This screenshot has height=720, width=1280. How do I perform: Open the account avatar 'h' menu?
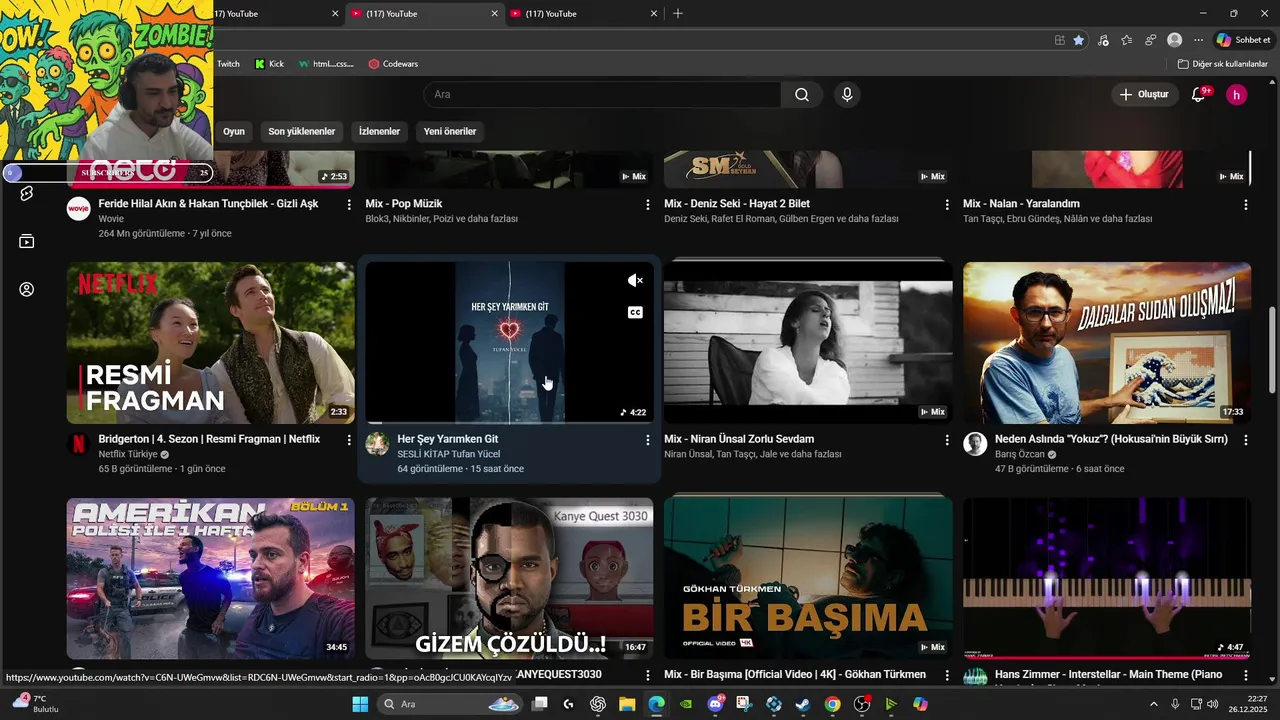[x=1237, y=95]
